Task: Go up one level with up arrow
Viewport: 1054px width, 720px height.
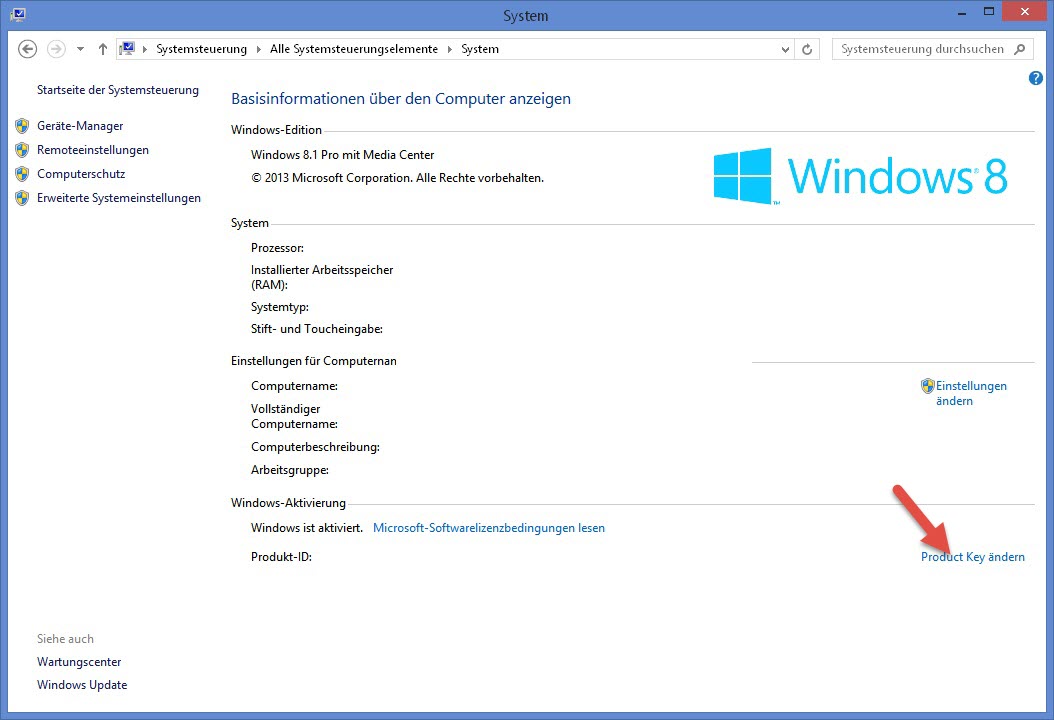Action: 103,49
